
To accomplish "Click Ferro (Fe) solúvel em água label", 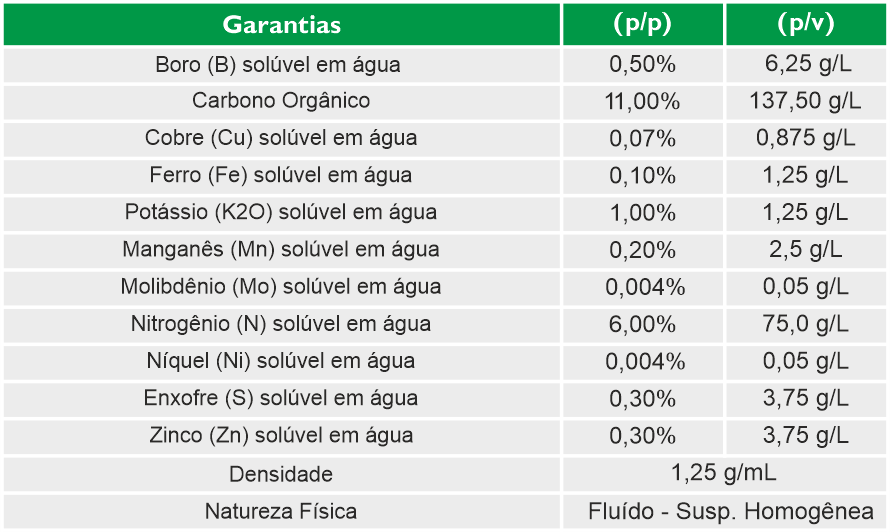I will (x=281, y=175).
